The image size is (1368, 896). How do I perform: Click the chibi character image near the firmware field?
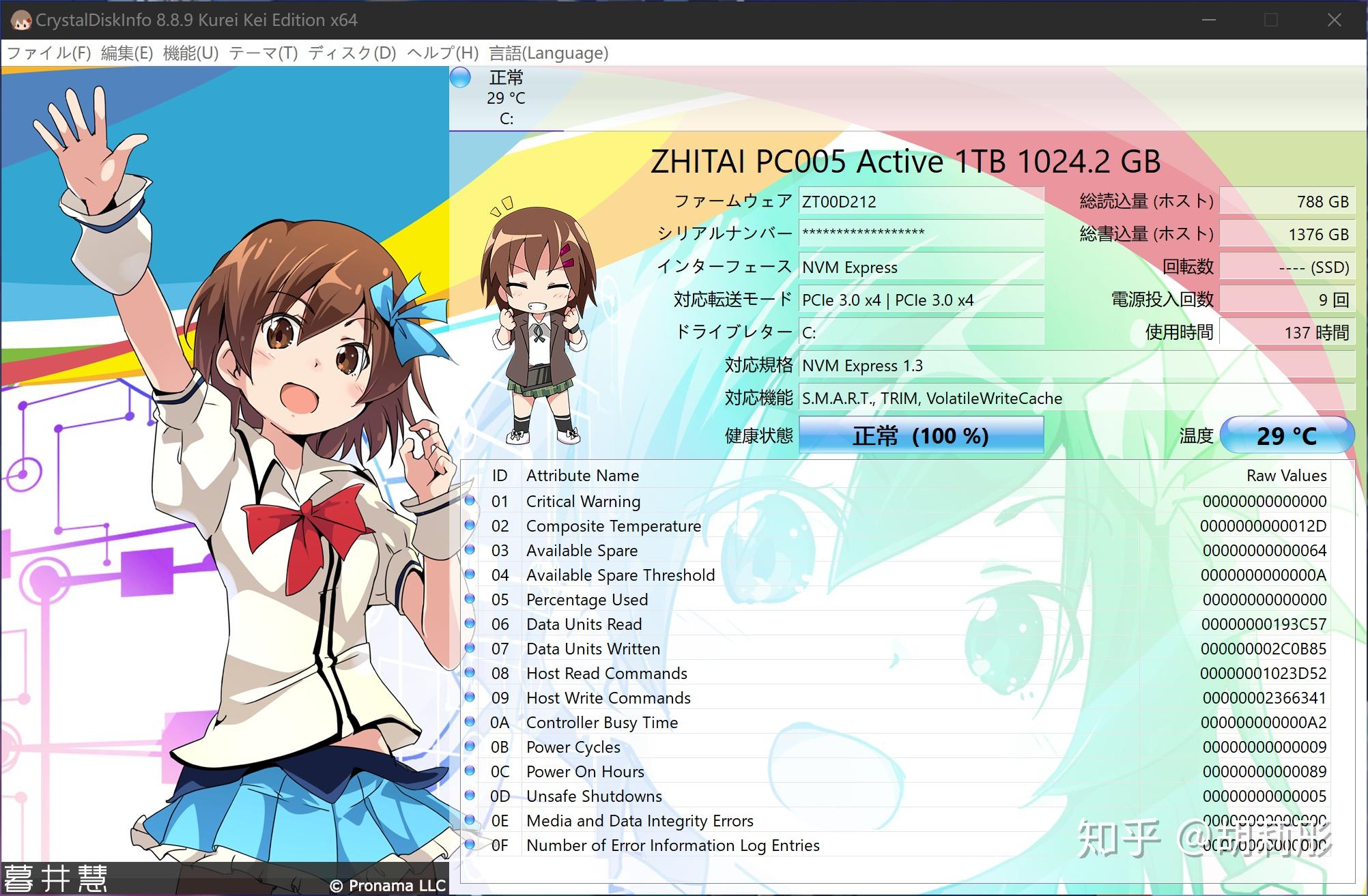coord(541,321)
